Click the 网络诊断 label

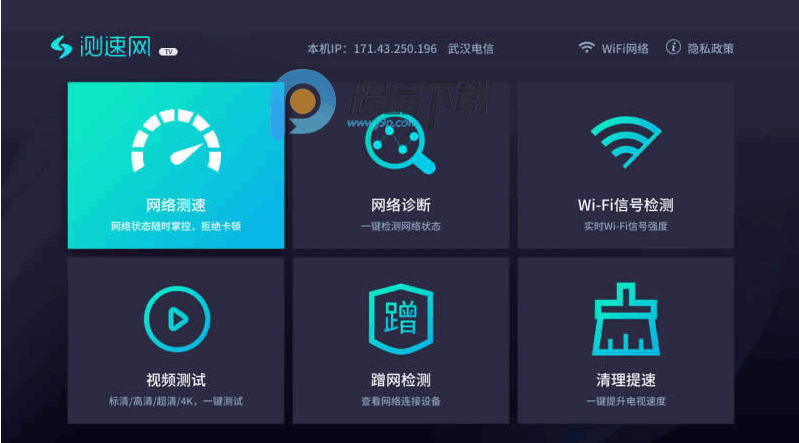[x=401, y=205]
